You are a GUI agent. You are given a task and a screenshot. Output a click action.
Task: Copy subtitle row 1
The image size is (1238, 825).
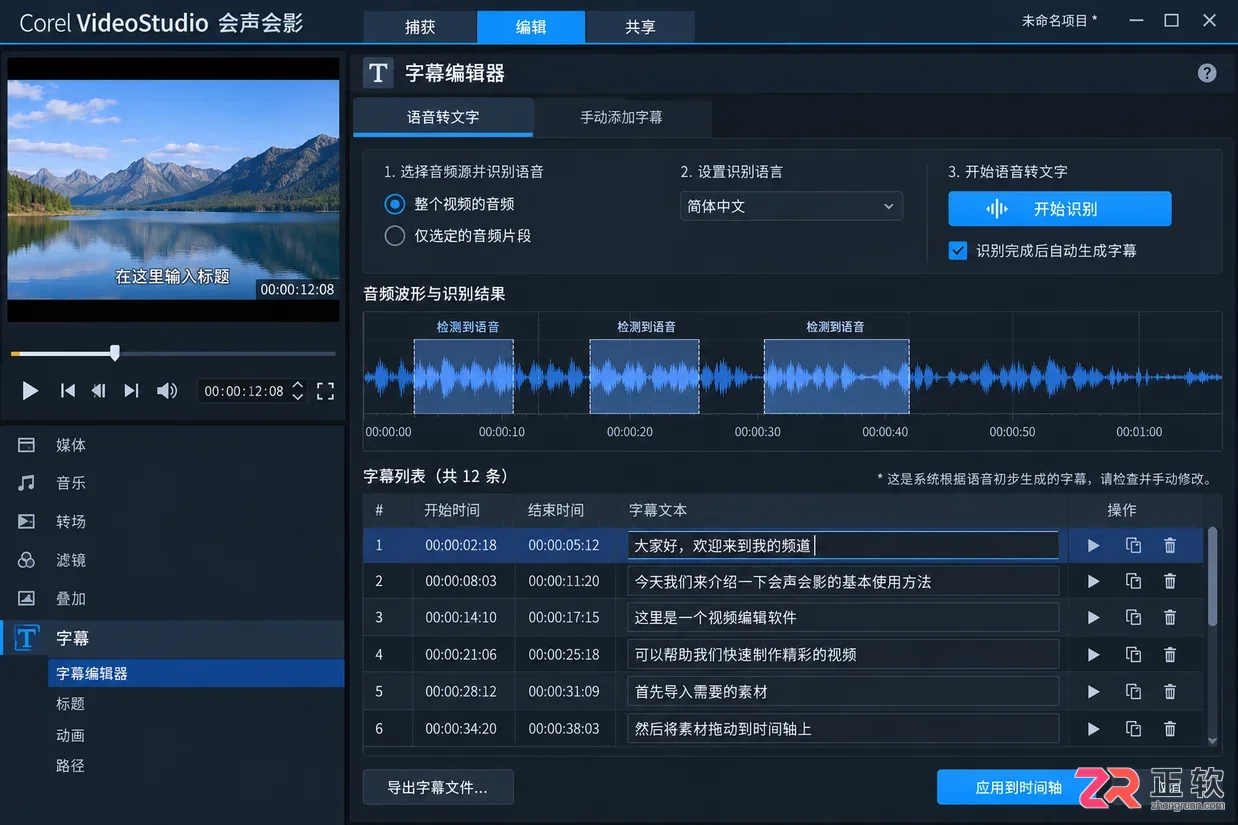click(x=1133, y=546)
